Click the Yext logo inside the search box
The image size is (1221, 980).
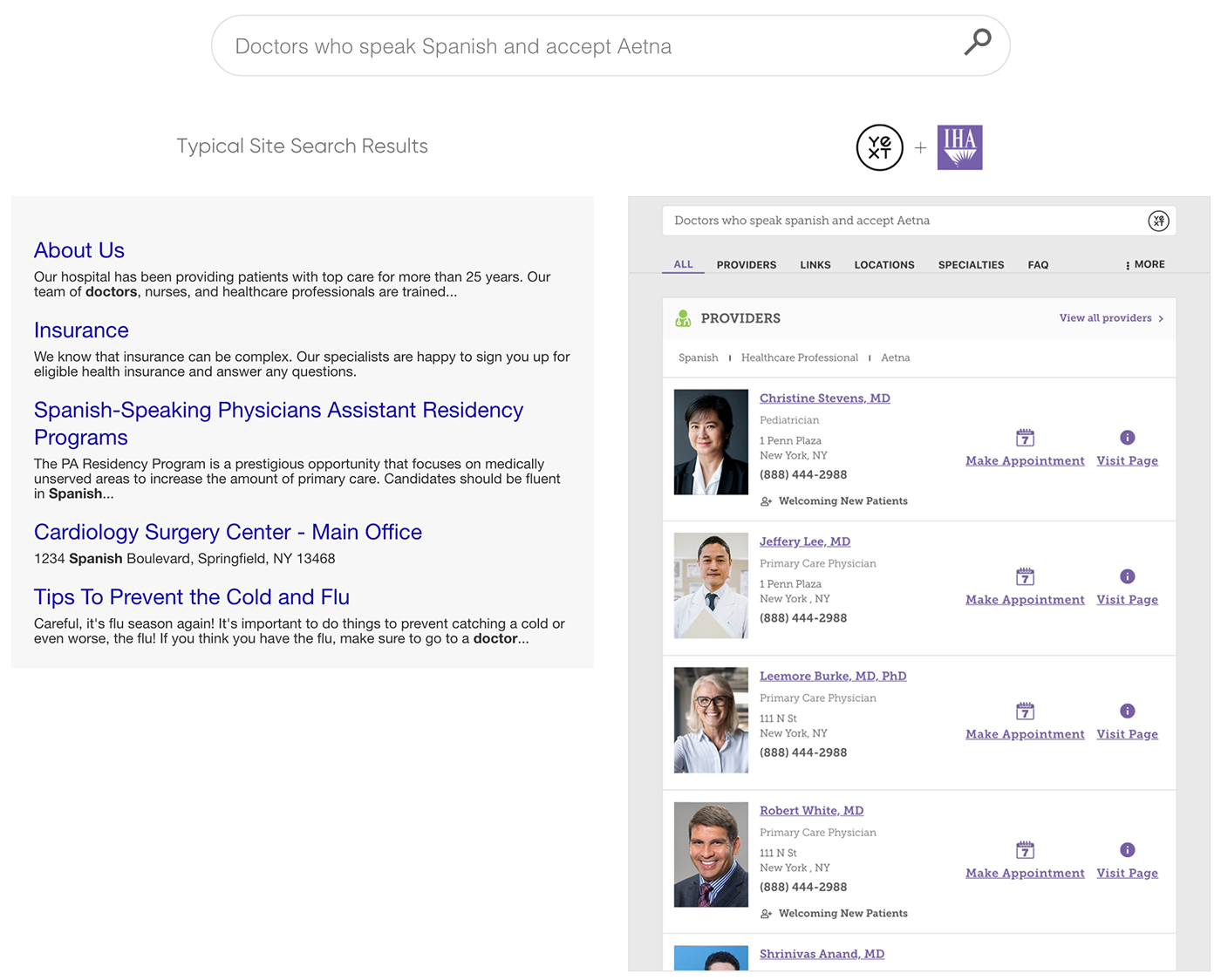[1157, 221]
